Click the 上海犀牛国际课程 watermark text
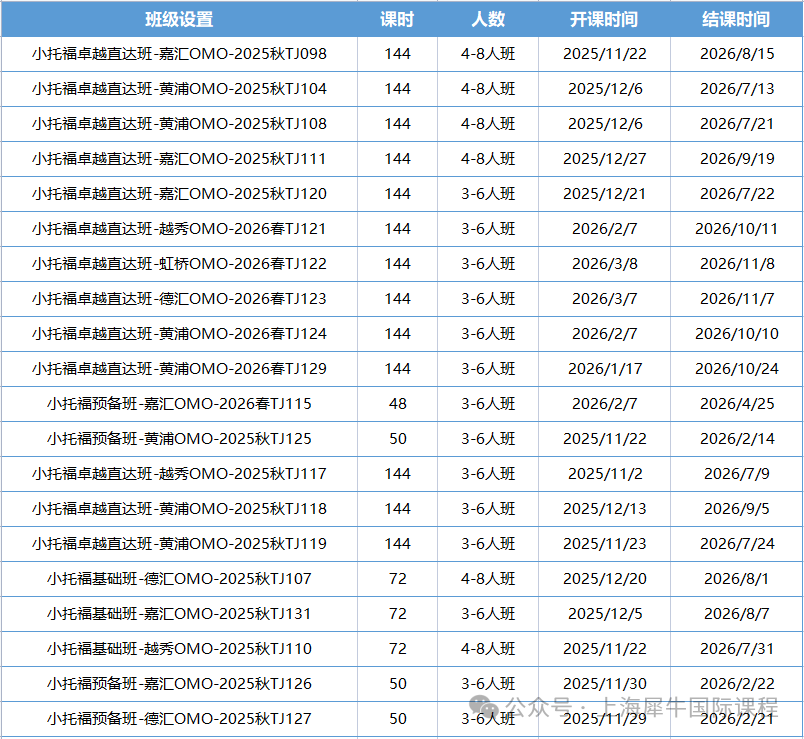Viewport: 804px width, 739px height. coord(686,707)
